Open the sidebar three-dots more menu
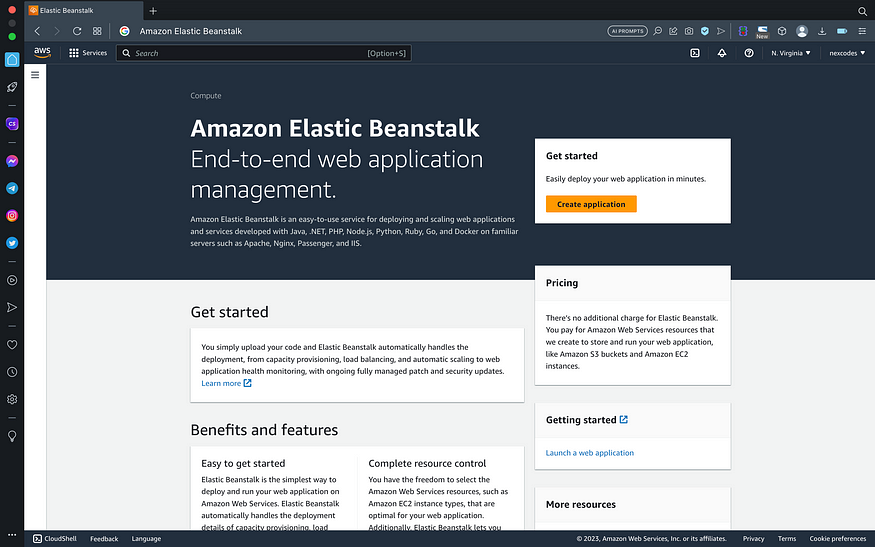Screen dimensions: 875x547 (12, 534)
